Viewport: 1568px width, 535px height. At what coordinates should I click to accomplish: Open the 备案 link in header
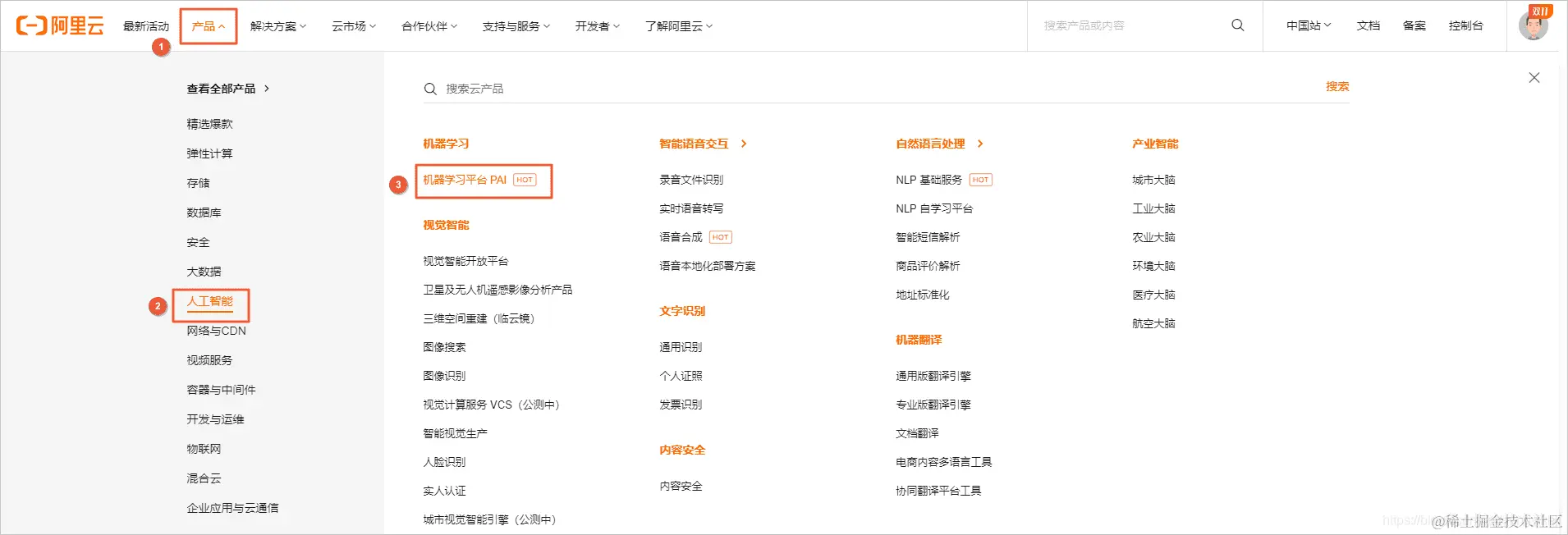click(1414, 25)
